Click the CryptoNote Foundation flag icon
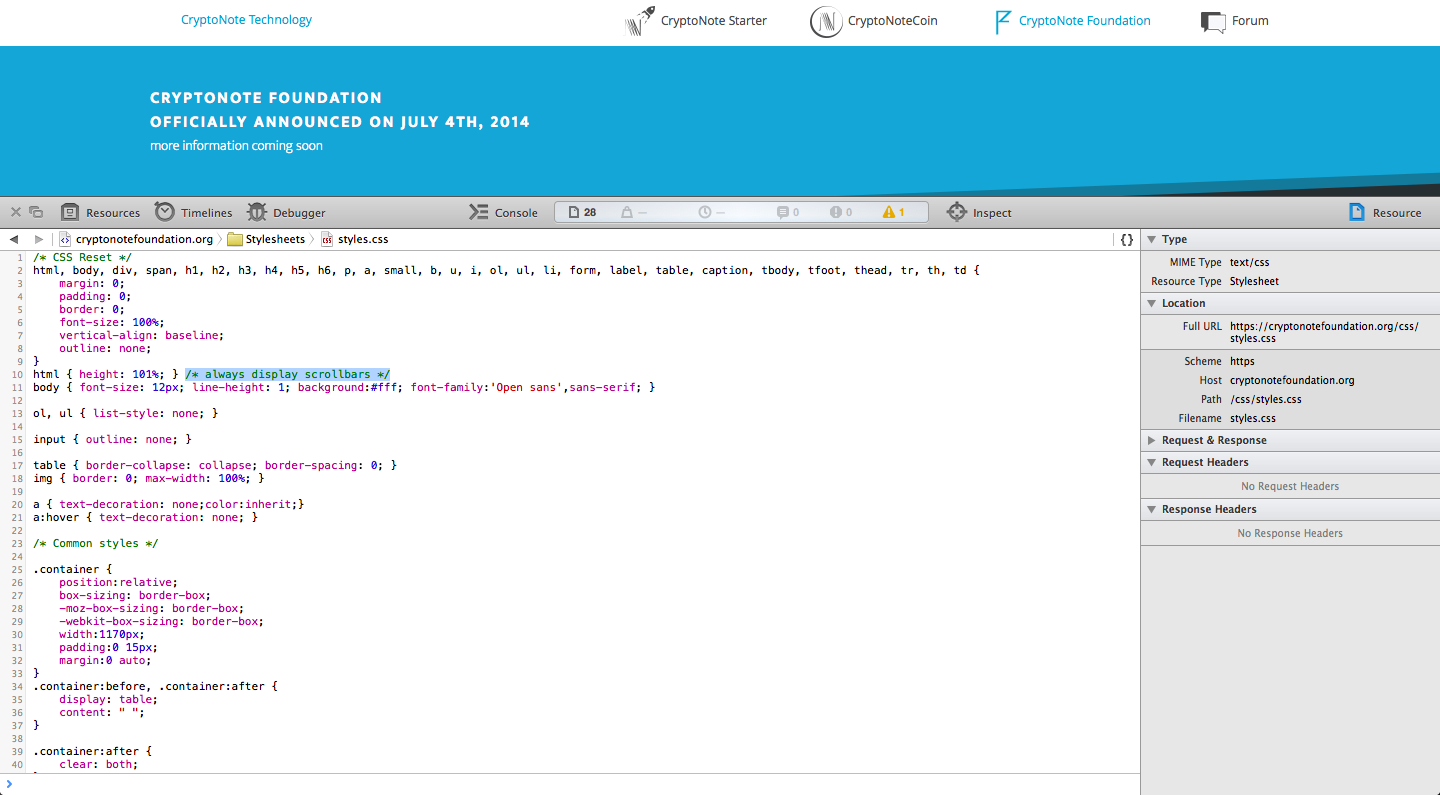The image size is (1440, 795). pos(1003,22)
